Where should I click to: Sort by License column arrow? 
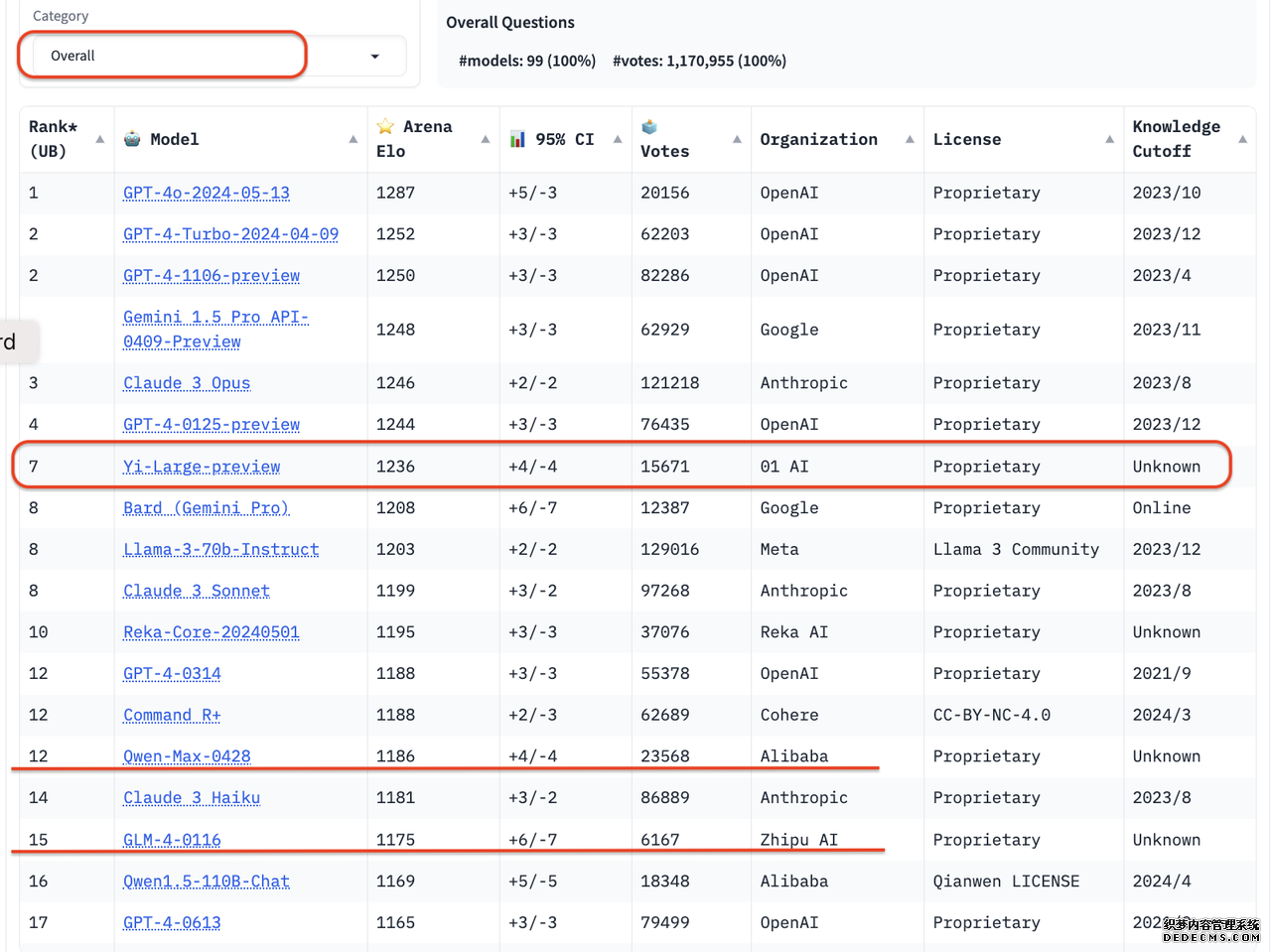[x=1109, y=139]
